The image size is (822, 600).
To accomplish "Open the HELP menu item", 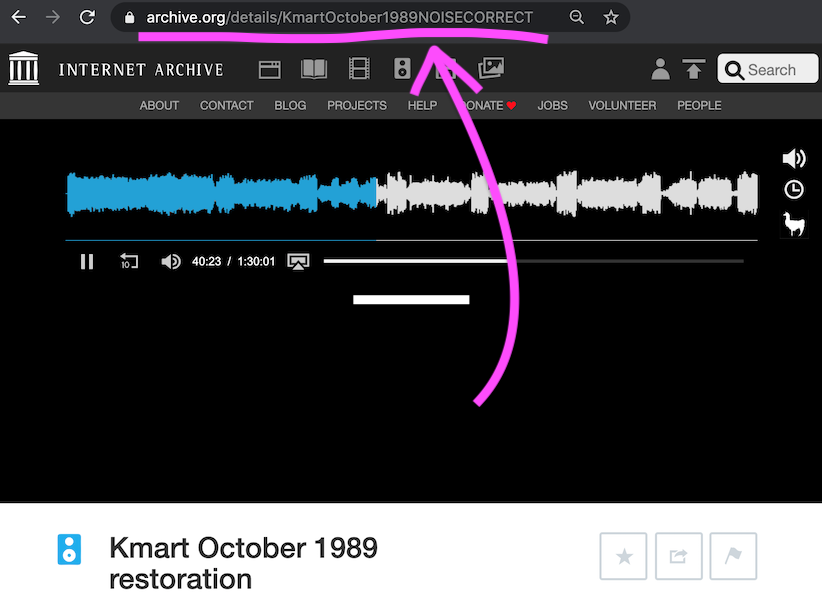I will pos(422,106).
